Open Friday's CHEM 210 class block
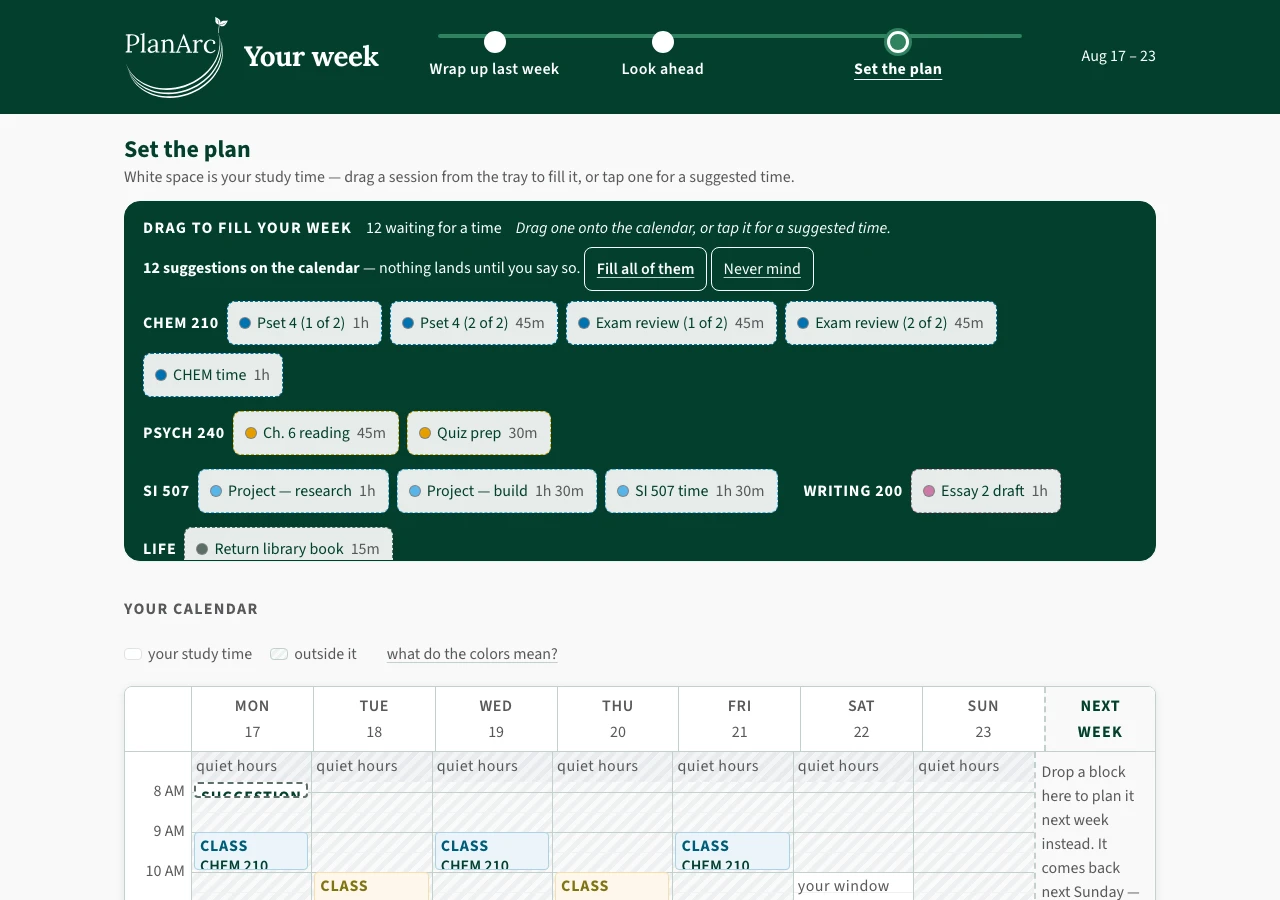 click(x=732, y=851)
